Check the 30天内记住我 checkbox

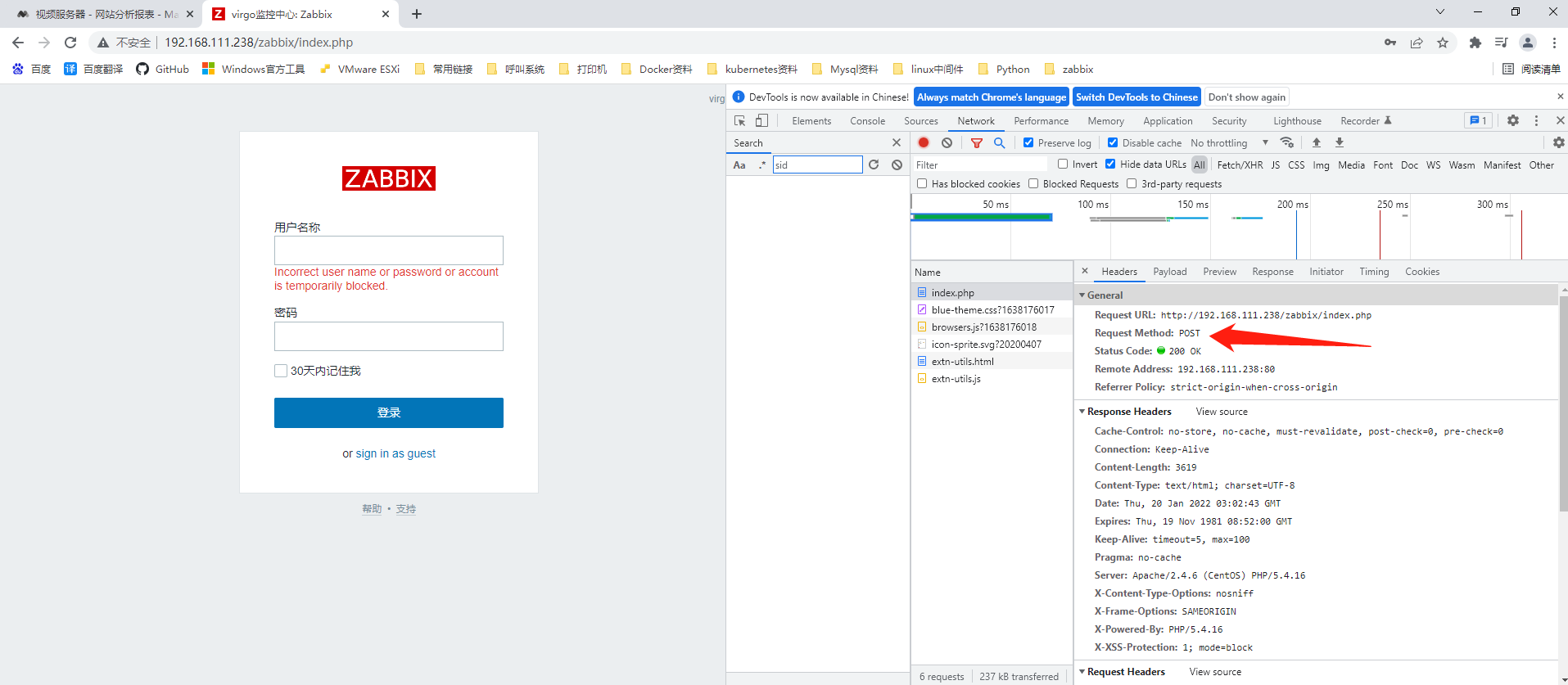(x=281, y=371)
